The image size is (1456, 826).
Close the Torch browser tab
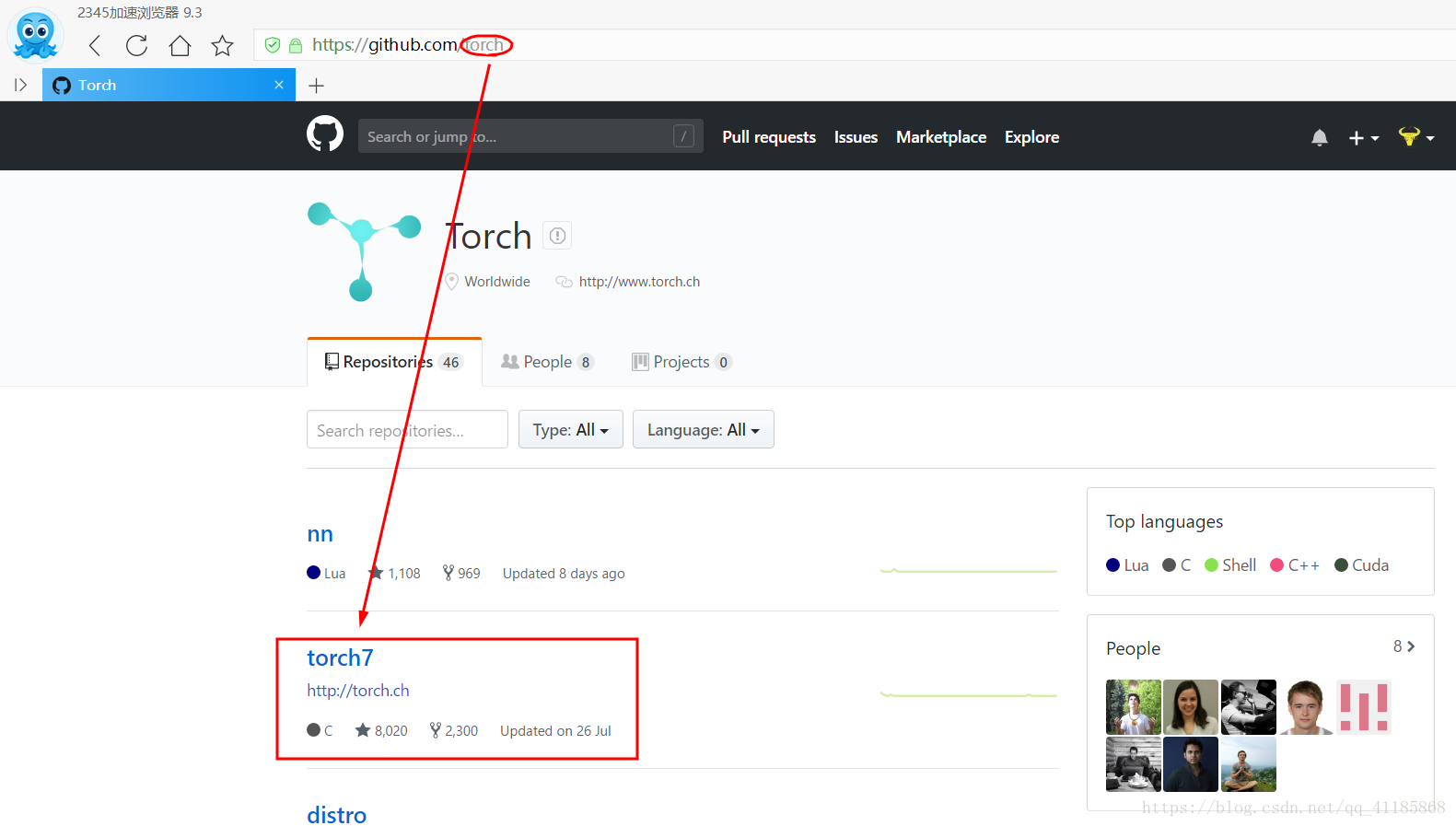coord(279,85)
